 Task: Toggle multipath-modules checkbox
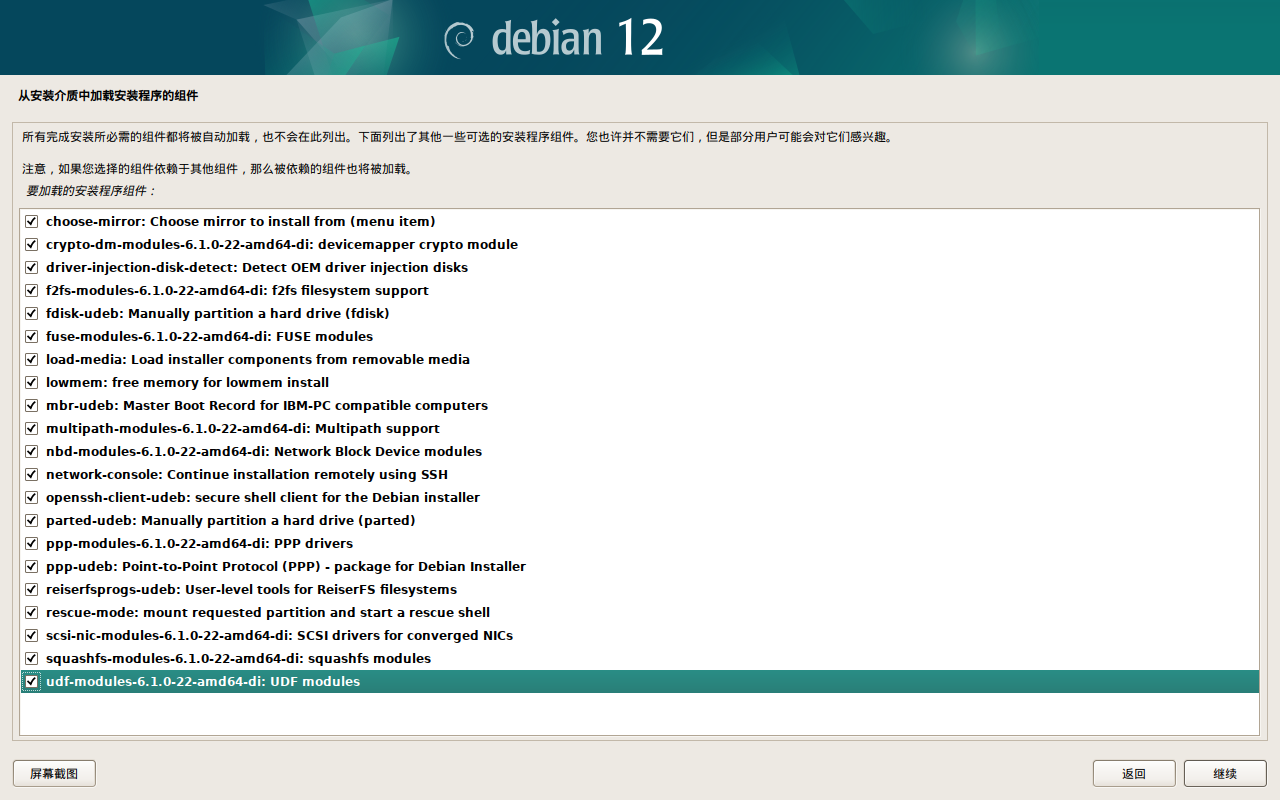click(32, 429)
